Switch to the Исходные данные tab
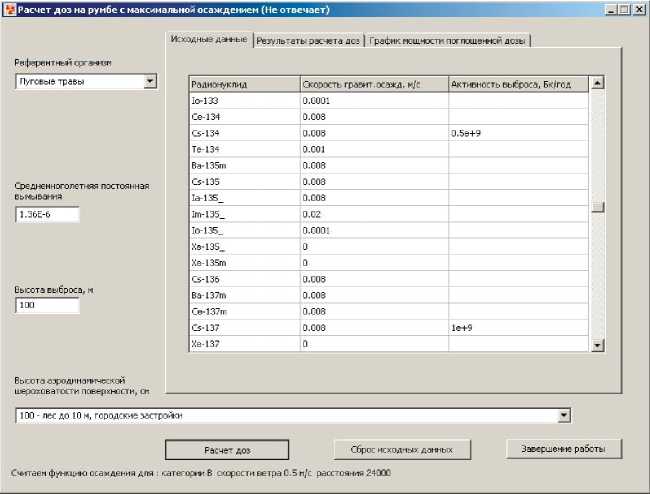650x494 pixels. coord(207,39)
